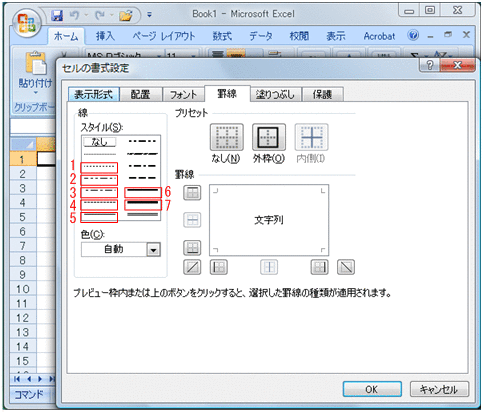Click the 自動 color combo box
Viewport: 484px width, 413px height.
click(121, 249)
